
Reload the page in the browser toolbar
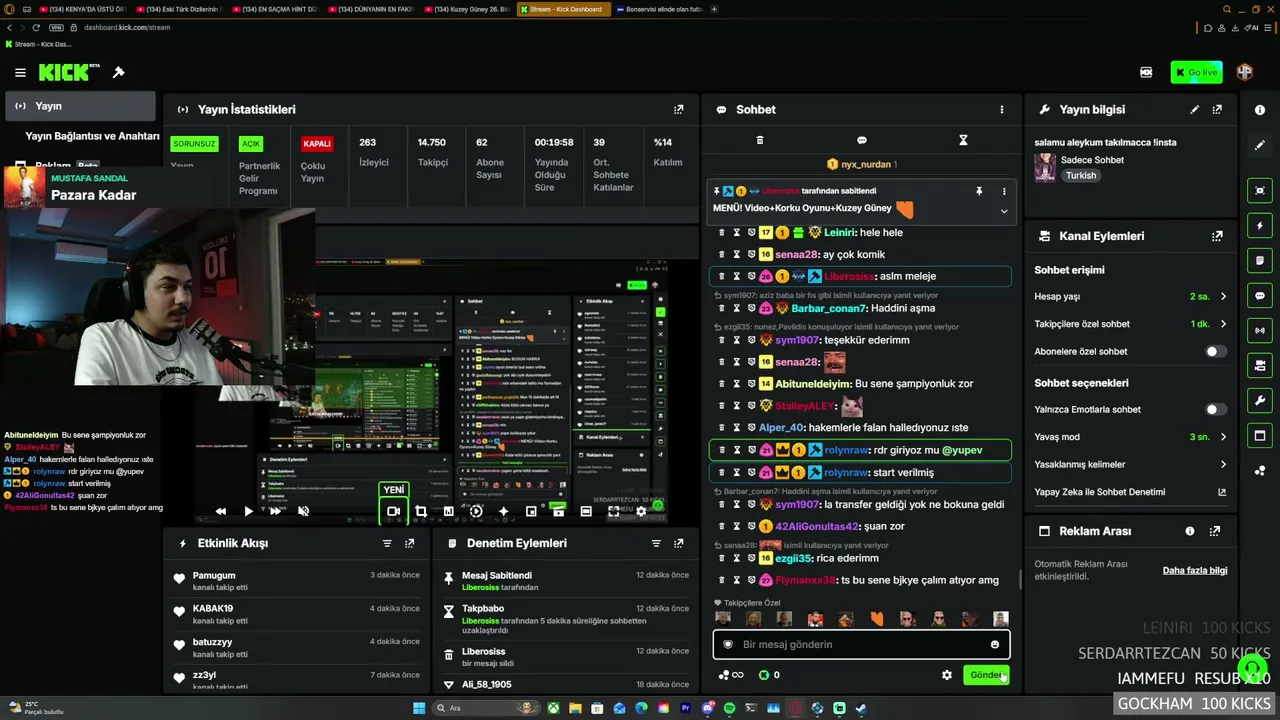click(x=36, y=27)
